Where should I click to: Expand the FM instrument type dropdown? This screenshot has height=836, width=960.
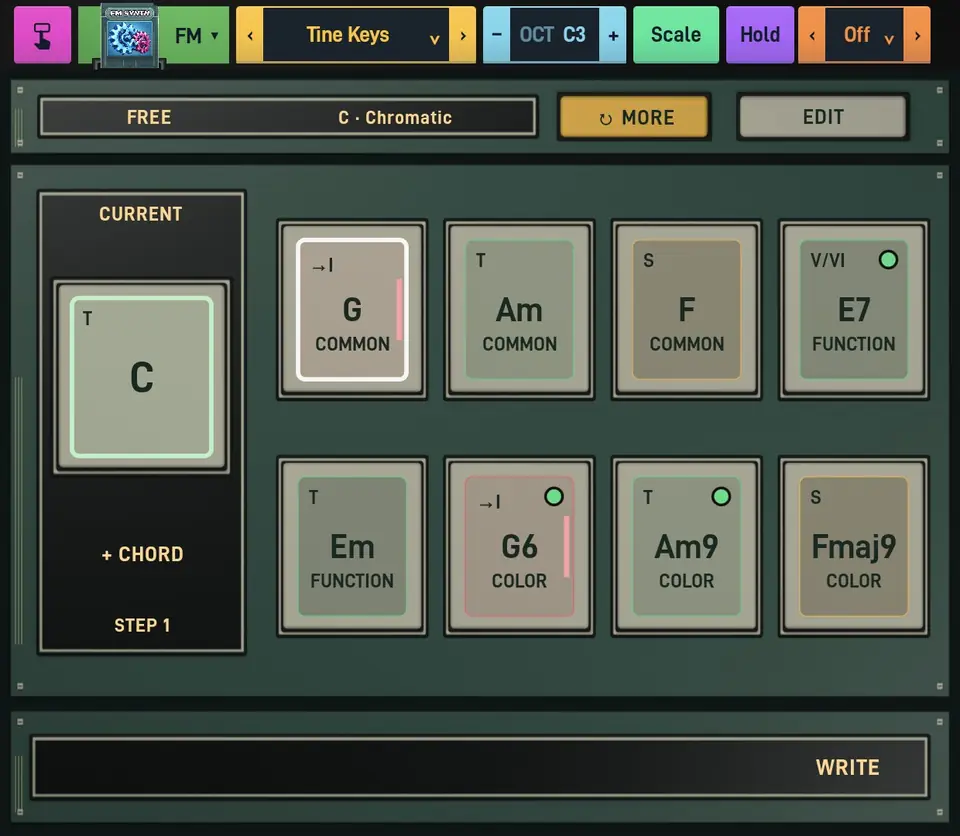click(x=196, y=36)
